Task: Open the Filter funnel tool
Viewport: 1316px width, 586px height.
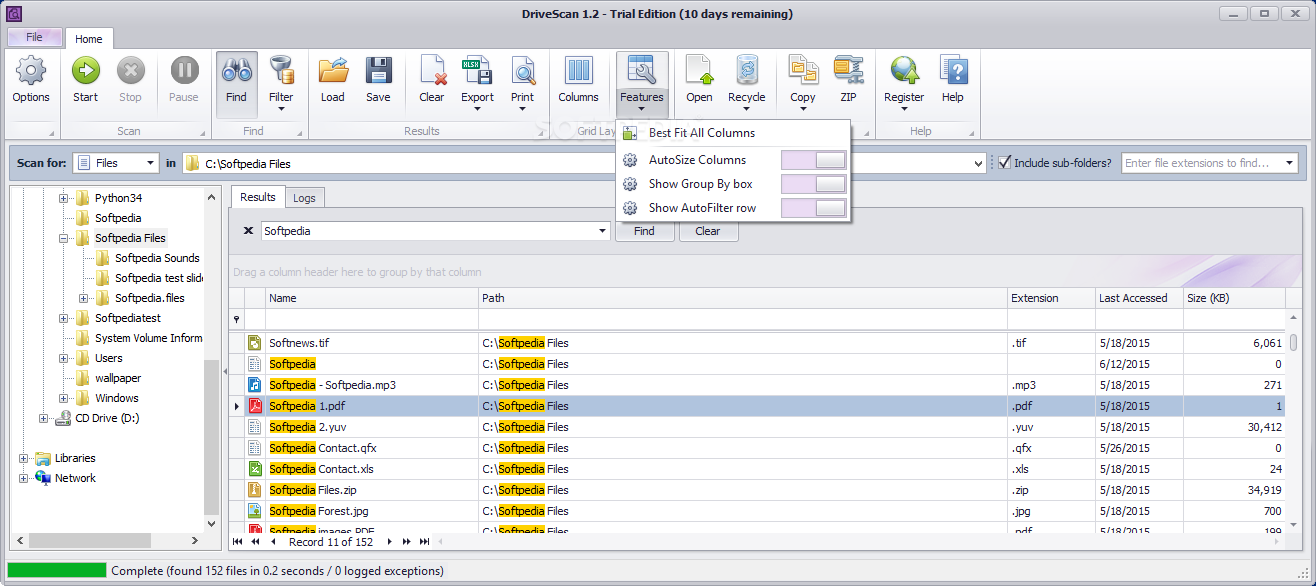Action: (281, 85)
